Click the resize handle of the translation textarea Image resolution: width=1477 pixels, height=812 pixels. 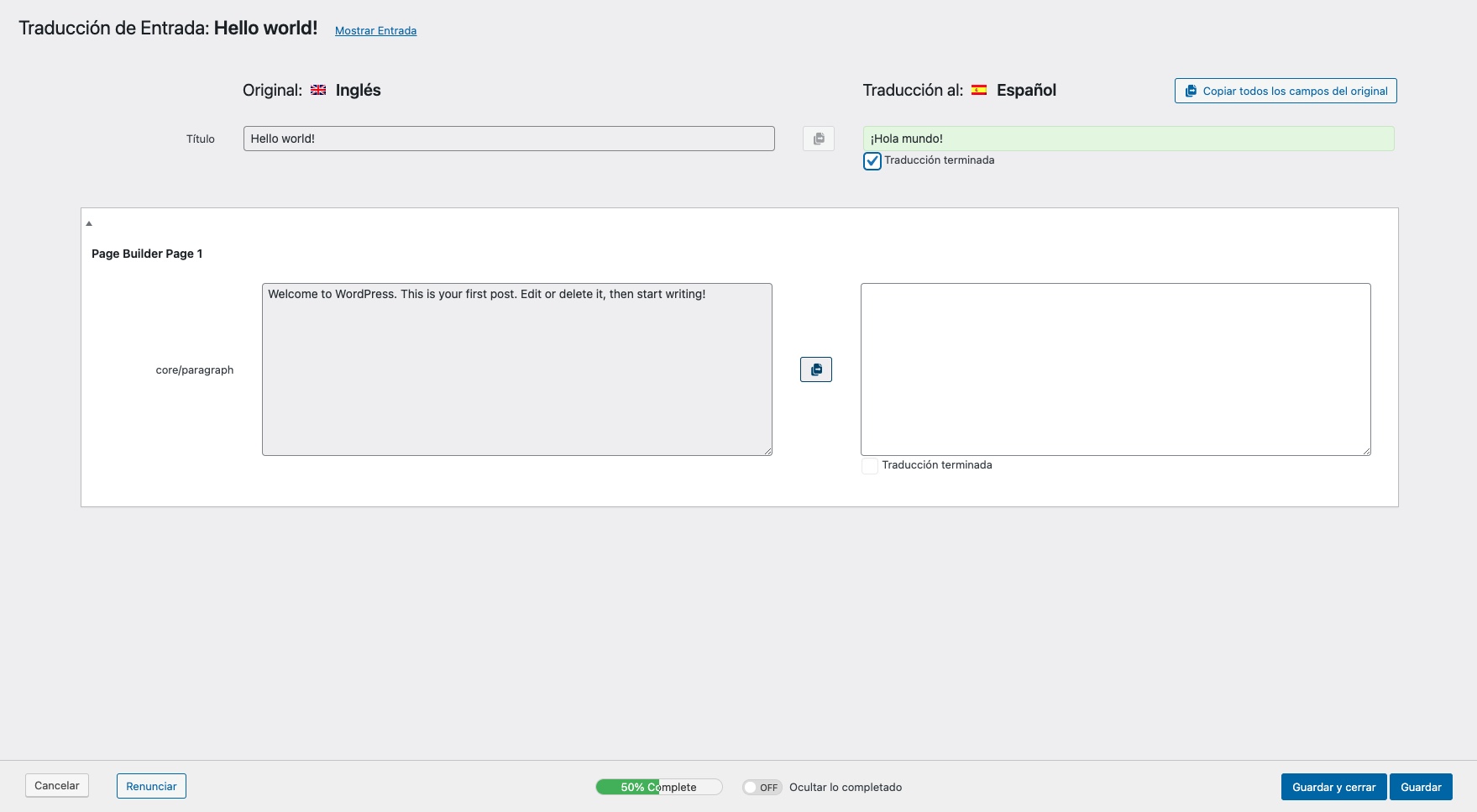point(1366,451)
